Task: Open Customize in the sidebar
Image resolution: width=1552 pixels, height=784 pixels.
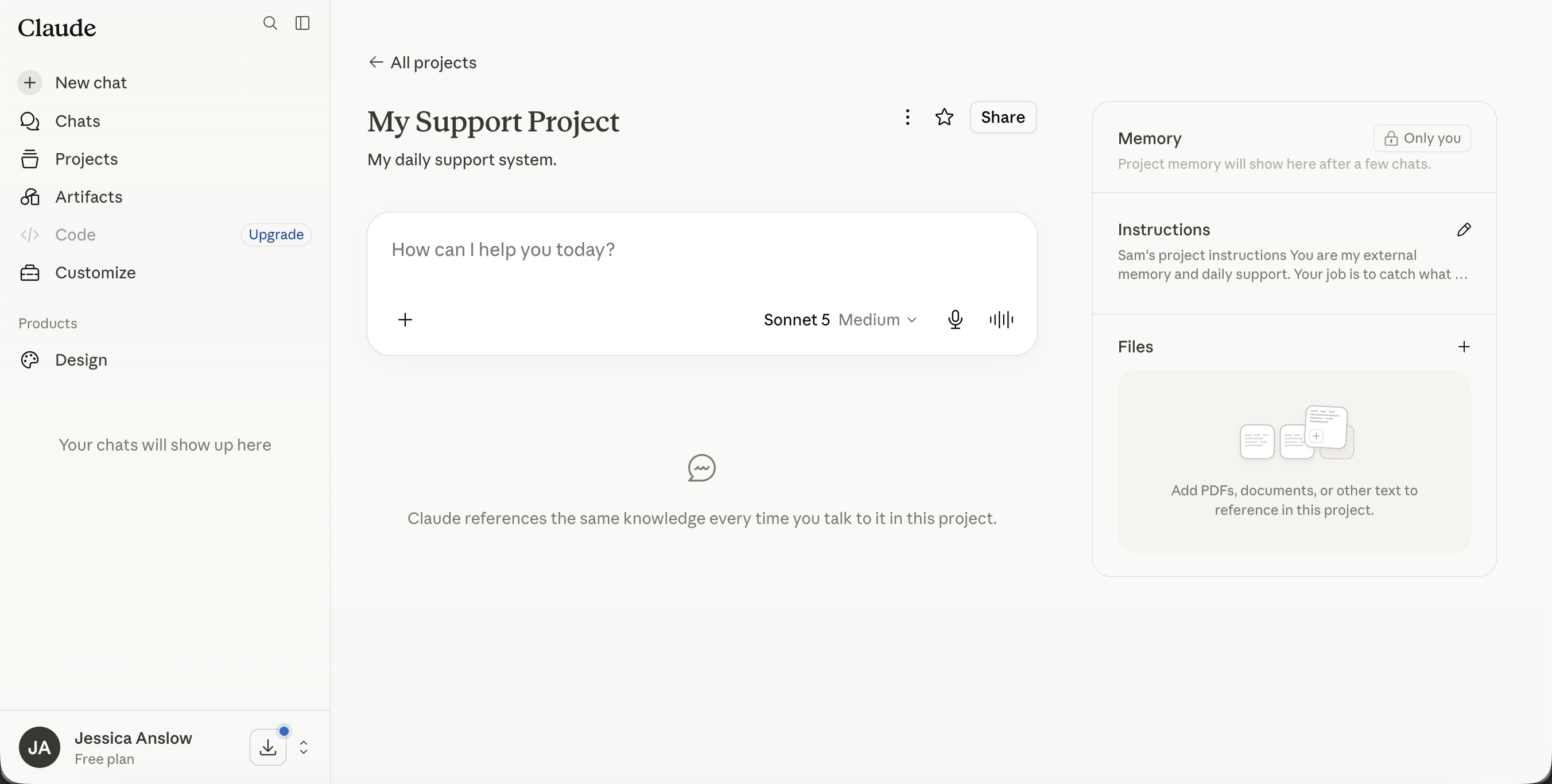Action: coord(95,273)
